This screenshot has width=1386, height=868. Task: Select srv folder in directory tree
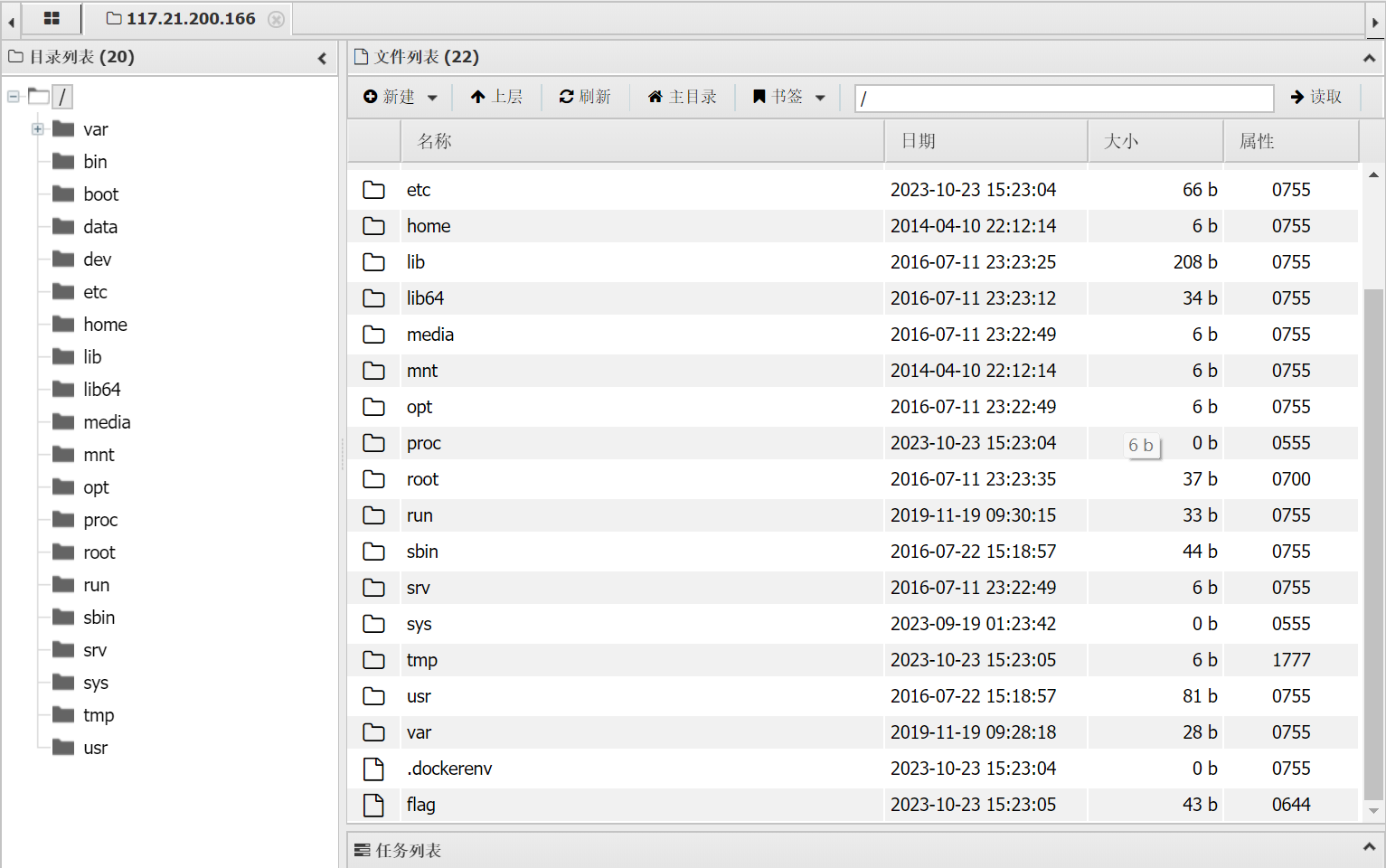point(95,650)
